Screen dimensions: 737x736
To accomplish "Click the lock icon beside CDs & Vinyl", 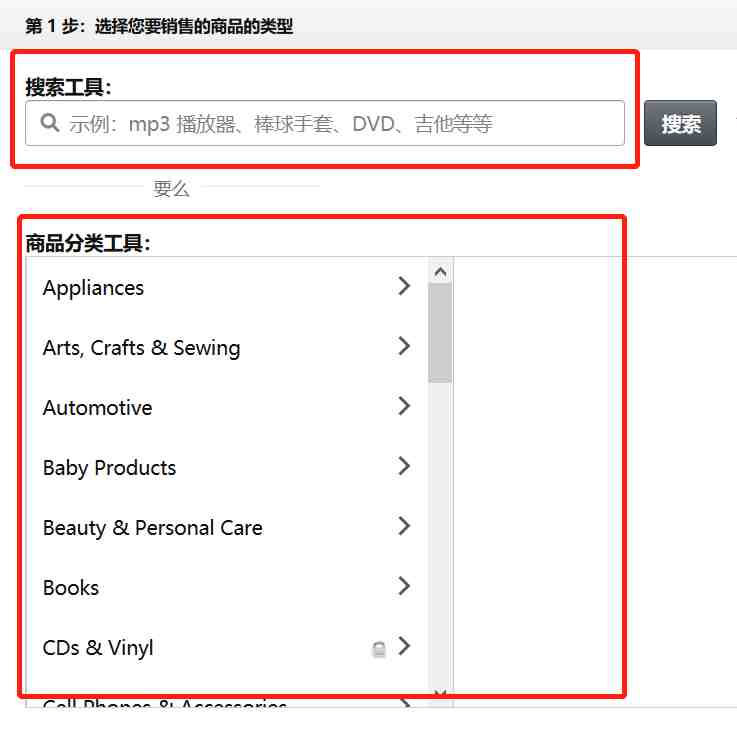I will coord(379,649).
